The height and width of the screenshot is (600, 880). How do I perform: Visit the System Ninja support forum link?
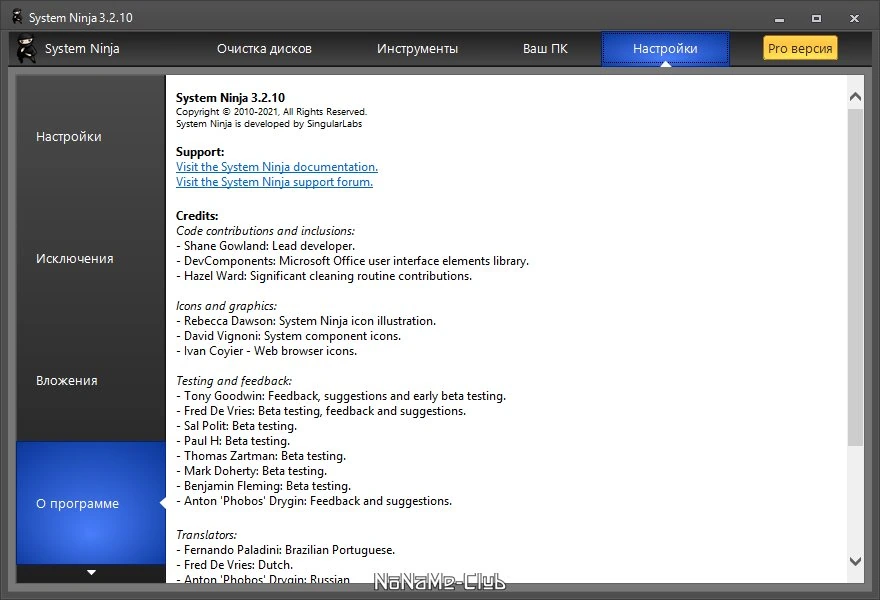tap(274, 182)
